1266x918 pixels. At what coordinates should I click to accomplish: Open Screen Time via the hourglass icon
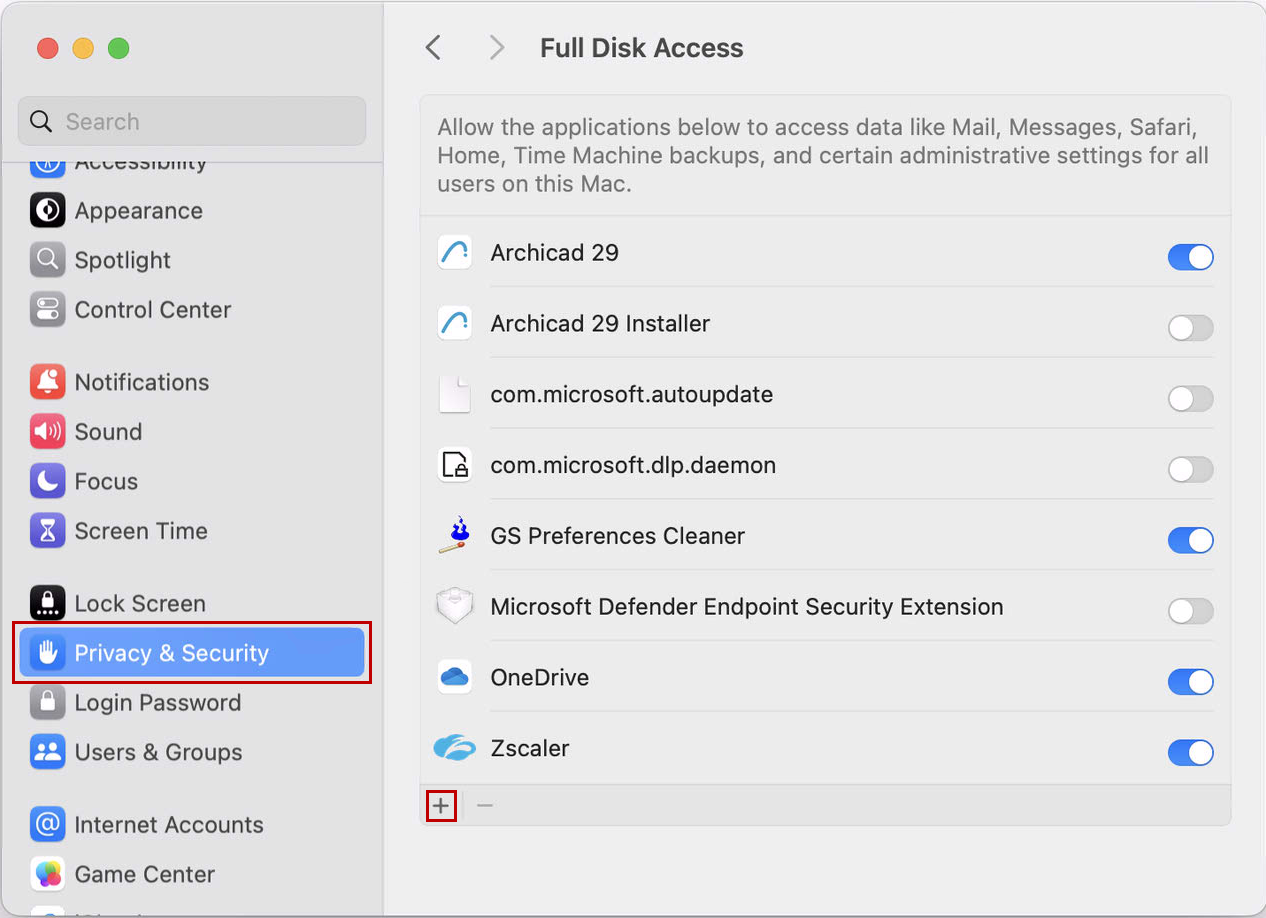tap(47, 531)
